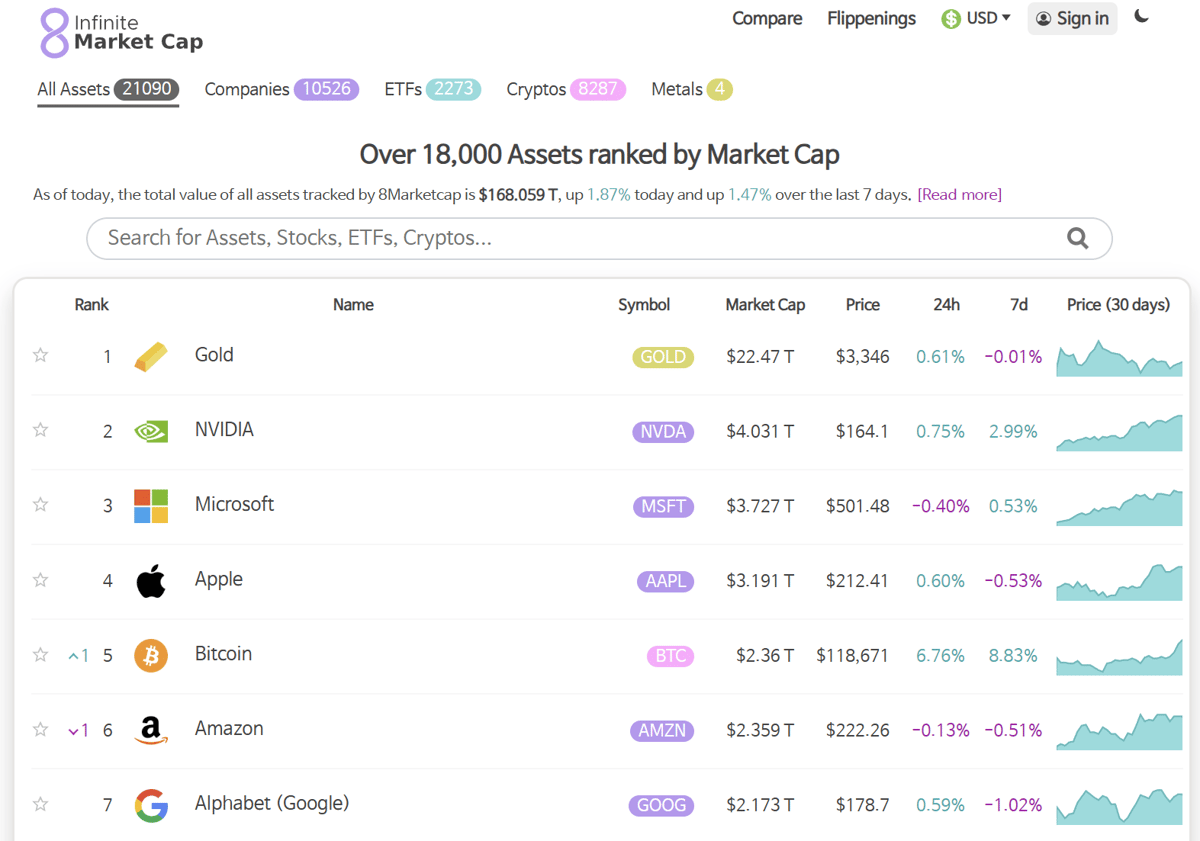
Task: Click the Bitcoin logo icon
Action: 151,656
